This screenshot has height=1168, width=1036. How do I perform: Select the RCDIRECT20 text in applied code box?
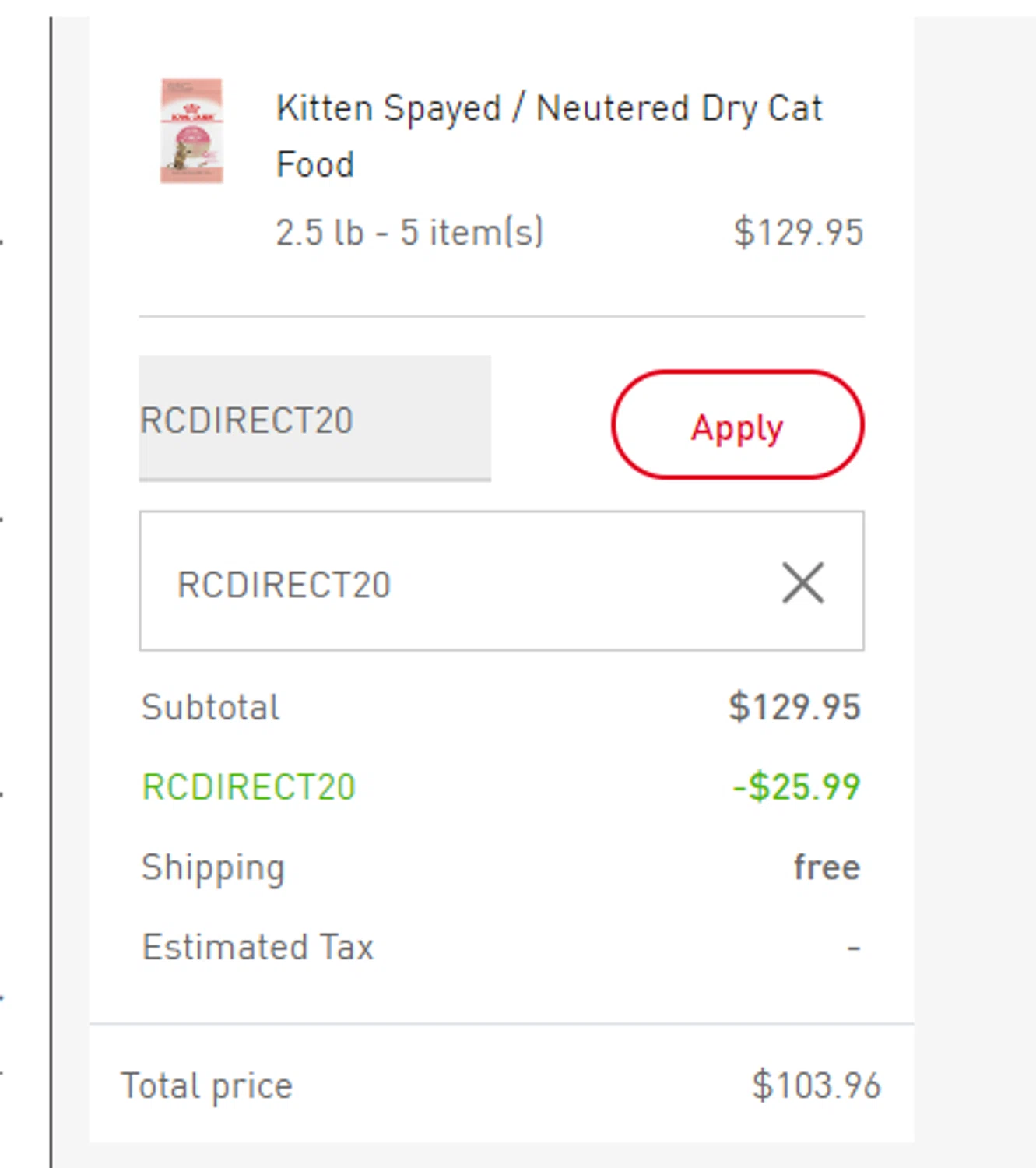[x=284, y=584]
